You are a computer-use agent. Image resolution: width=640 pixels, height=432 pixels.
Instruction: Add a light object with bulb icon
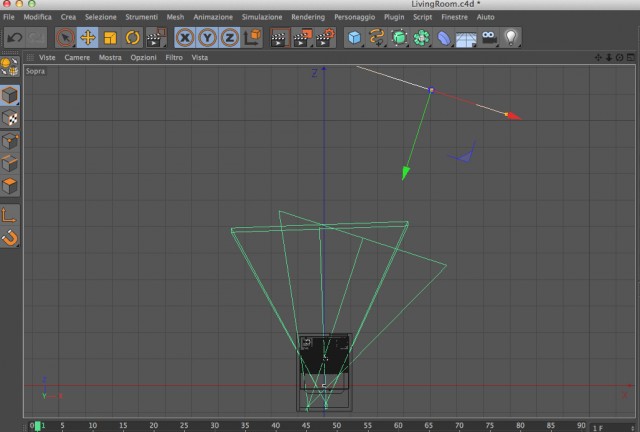511,38
